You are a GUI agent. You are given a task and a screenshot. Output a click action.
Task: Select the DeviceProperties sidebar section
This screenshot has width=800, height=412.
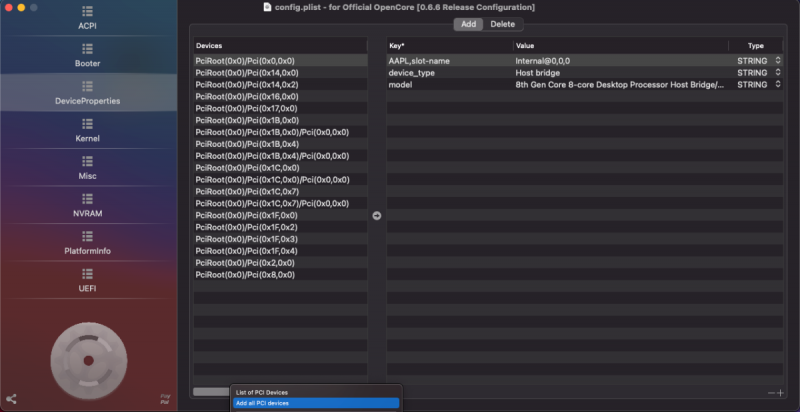click(87, 93)
